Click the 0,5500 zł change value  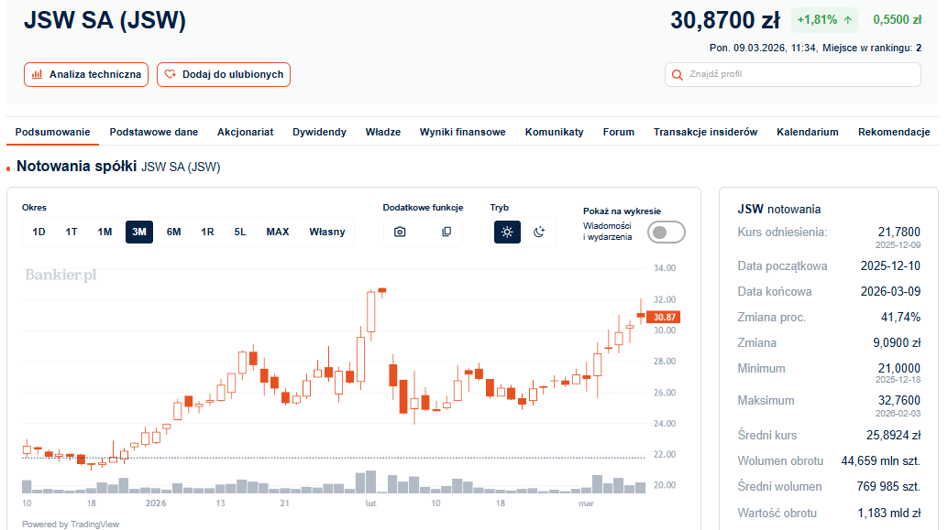(897, 20)
